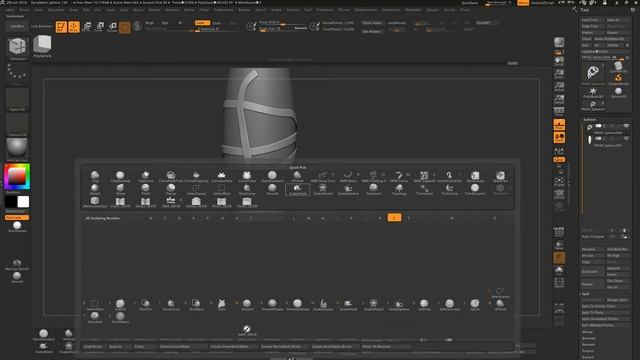The height and width of the screenshot is (360, 640).
Task: Open the Alpha Off selector
Action: click(17, 99)
